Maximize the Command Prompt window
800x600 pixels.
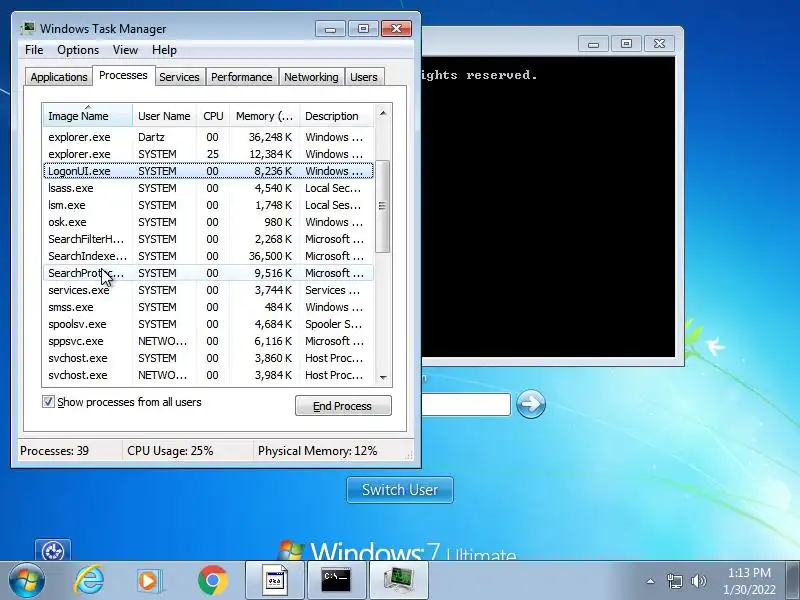[626, 44]
